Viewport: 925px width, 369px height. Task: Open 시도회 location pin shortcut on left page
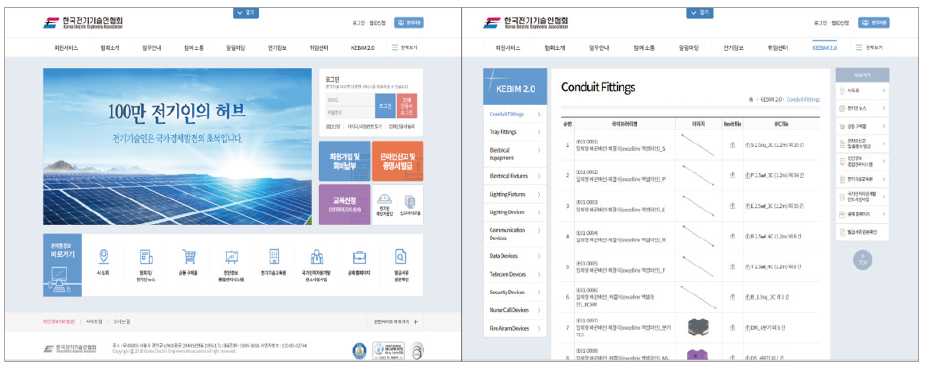click(104, 256)
